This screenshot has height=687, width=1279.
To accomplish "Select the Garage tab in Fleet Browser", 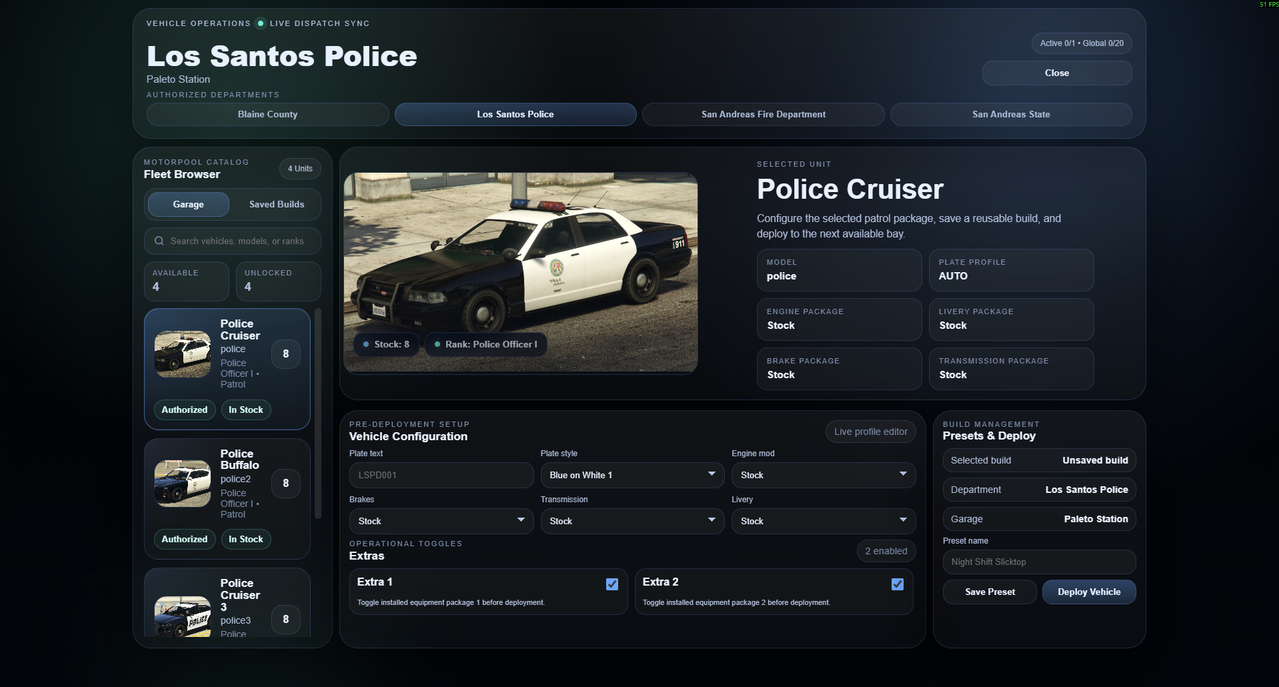I will [x=188, y=204].
